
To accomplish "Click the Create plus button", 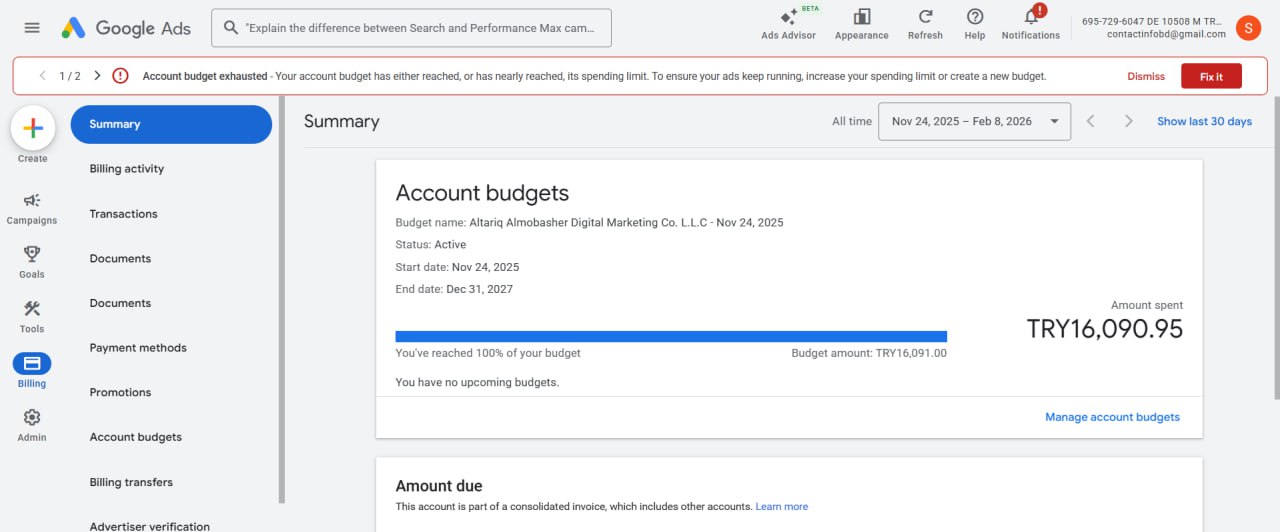I will coord(32,128).
